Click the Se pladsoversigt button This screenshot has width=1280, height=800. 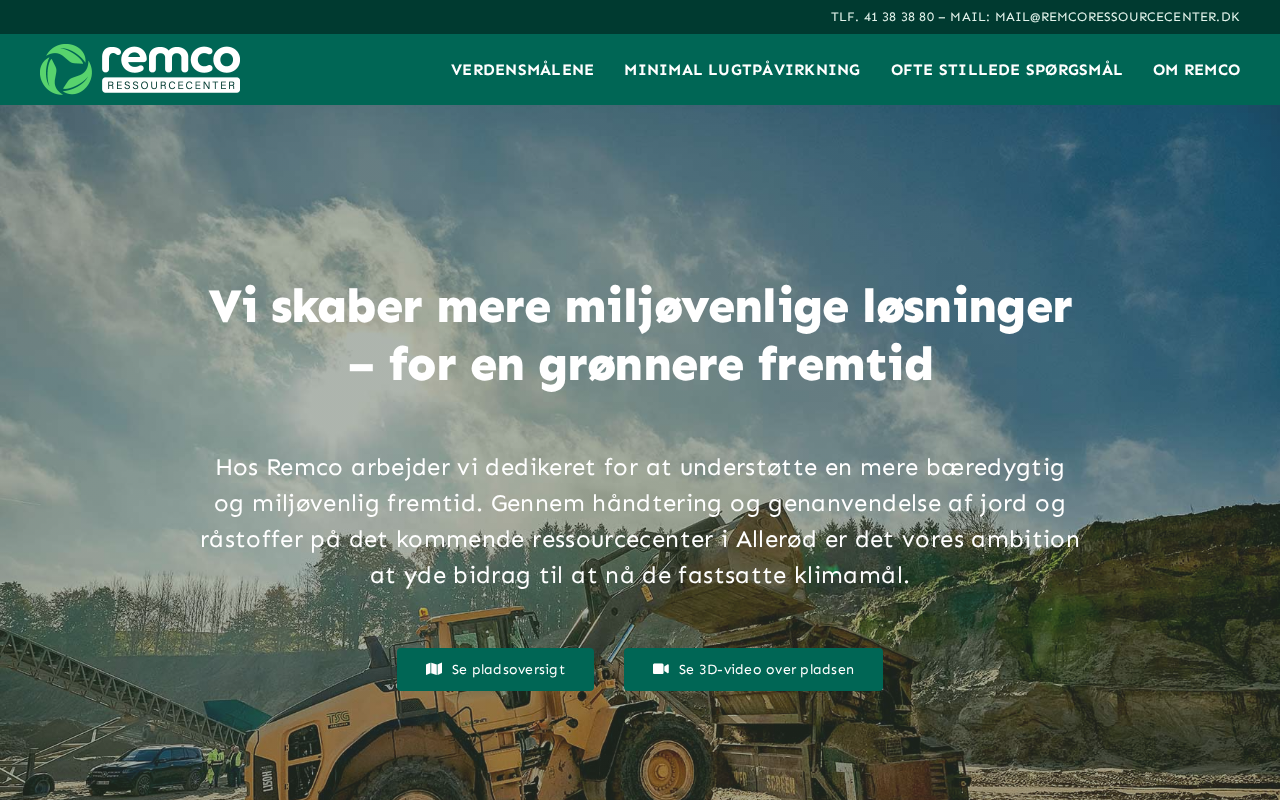[x=495, y=669]
